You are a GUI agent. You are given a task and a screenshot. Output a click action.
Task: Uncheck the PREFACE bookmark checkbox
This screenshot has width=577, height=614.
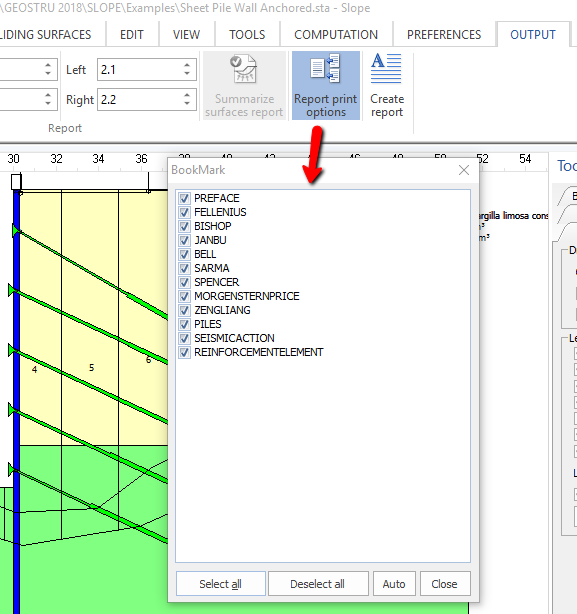pyautogui.click(x=184, y=198)
